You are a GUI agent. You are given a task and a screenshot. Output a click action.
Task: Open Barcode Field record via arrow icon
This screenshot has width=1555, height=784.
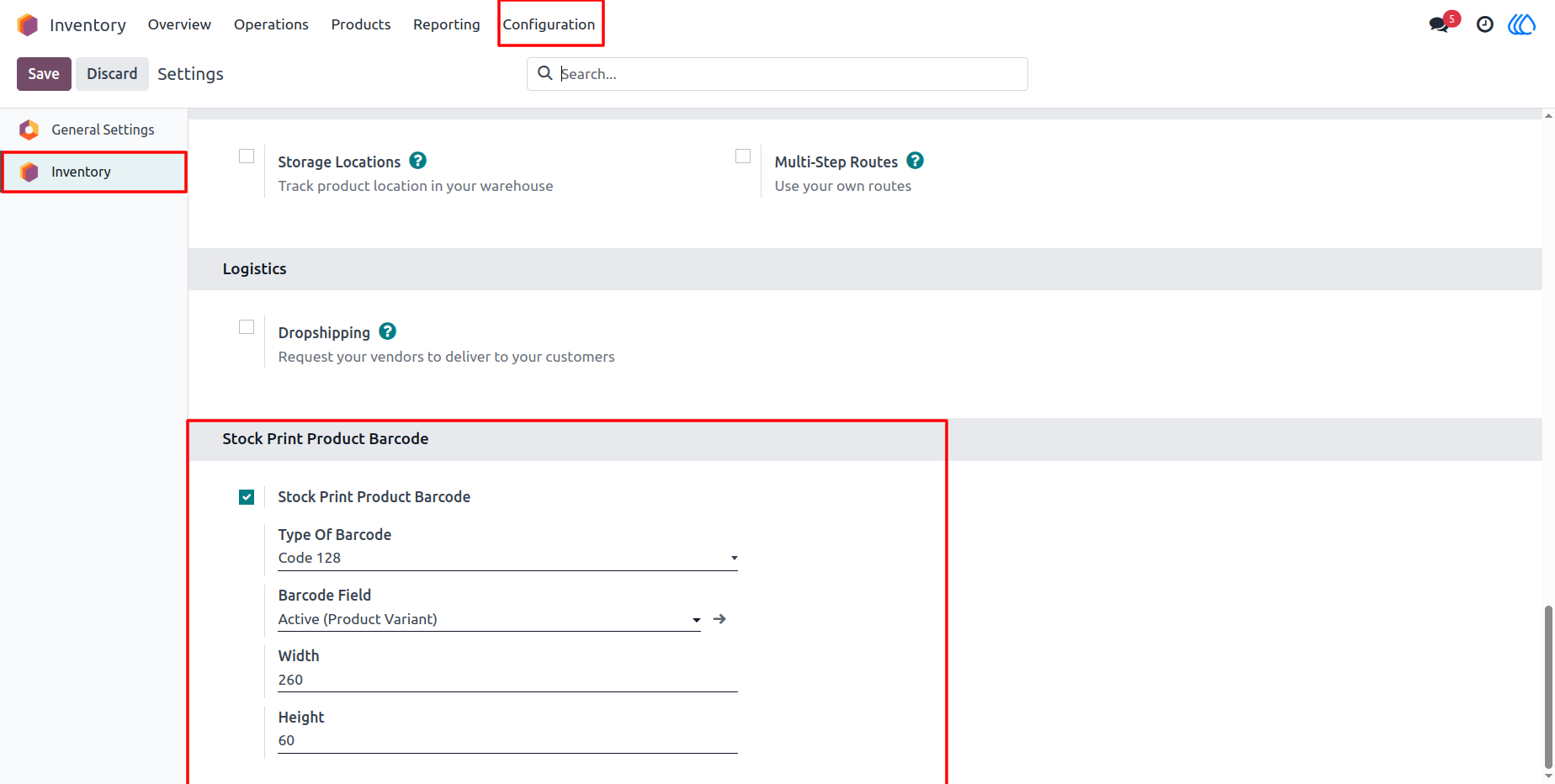(719, 619)
